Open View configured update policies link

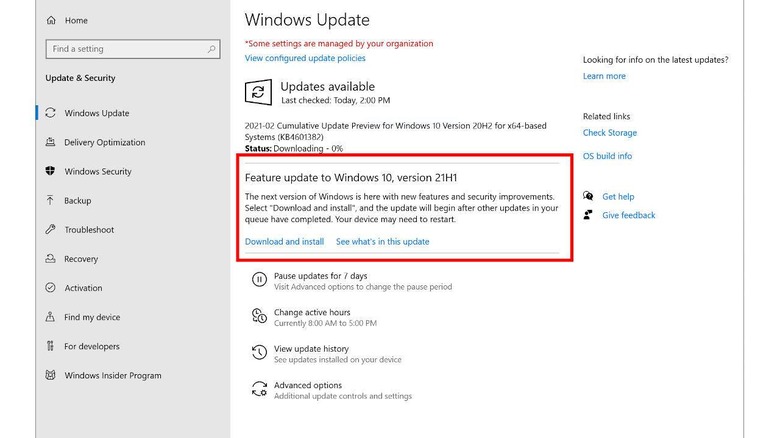click(x=305, y=58)
